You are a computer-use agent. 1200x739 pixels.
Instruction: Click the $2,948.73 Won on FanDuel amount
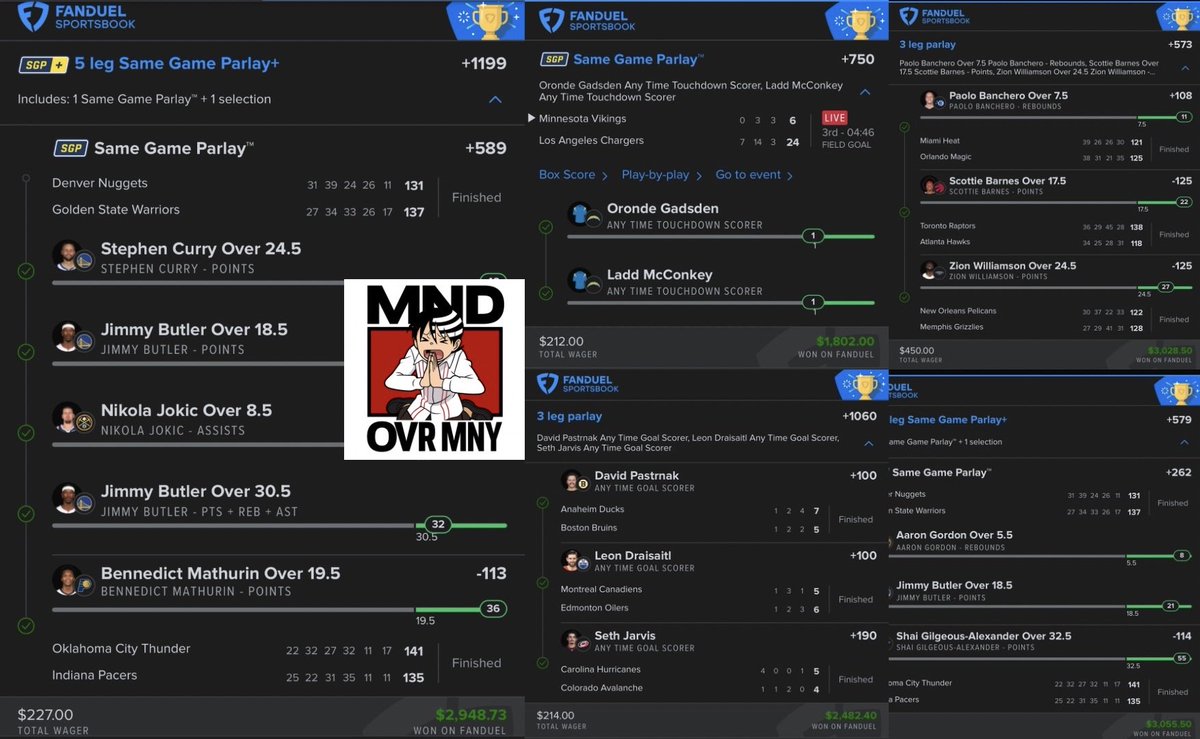[472, 714]
